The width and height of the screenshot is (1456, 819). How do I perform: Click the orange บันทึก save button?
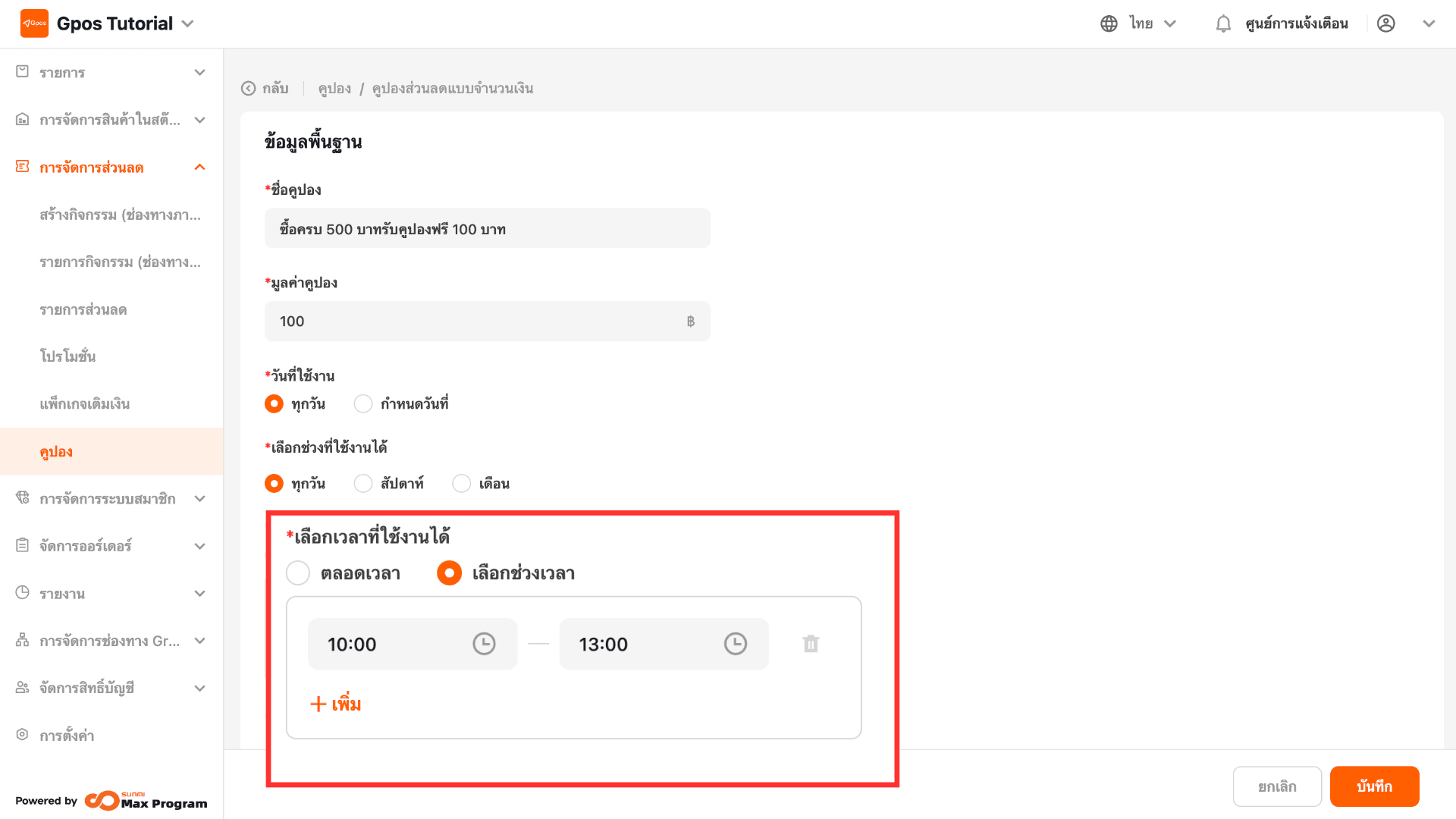click(x=1374, y=786)
